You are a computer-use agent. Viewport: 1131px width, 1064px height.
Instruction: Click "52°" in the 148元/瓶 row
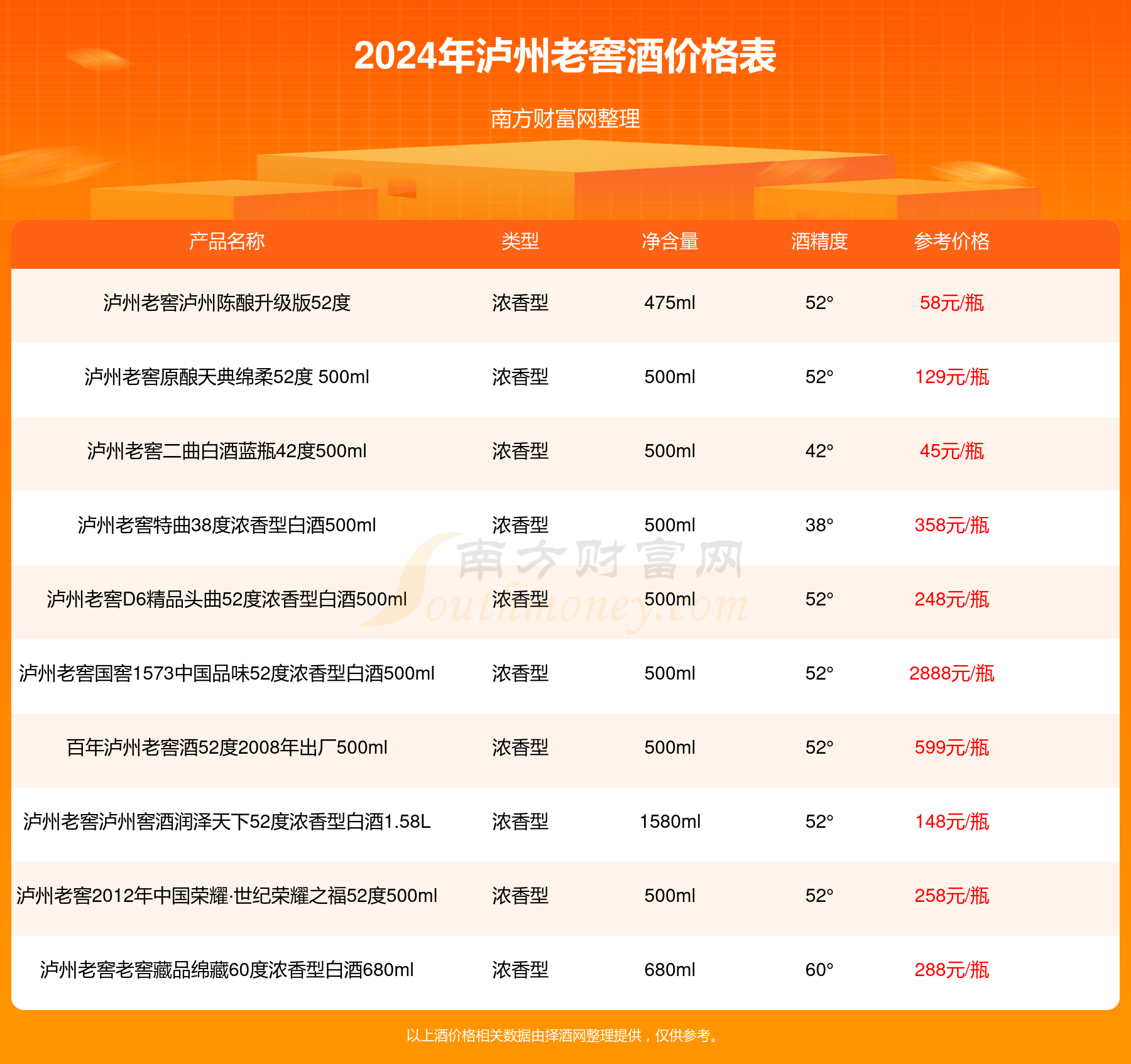point(819,822)
